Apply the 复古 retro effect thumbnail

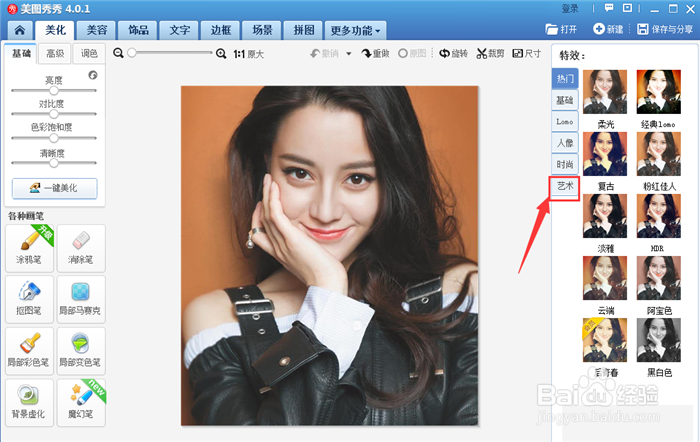point(605,154)
